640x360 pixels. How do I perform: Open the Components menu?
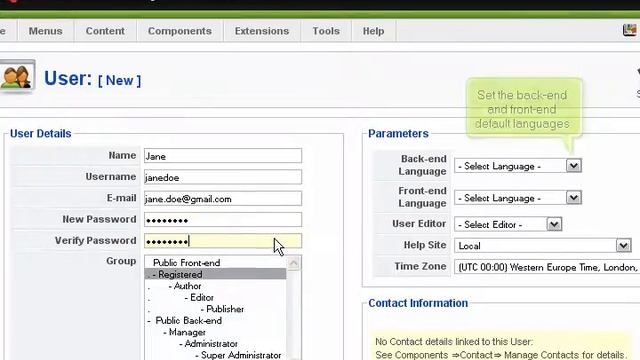pyautogui.click(x=180, y=31)
